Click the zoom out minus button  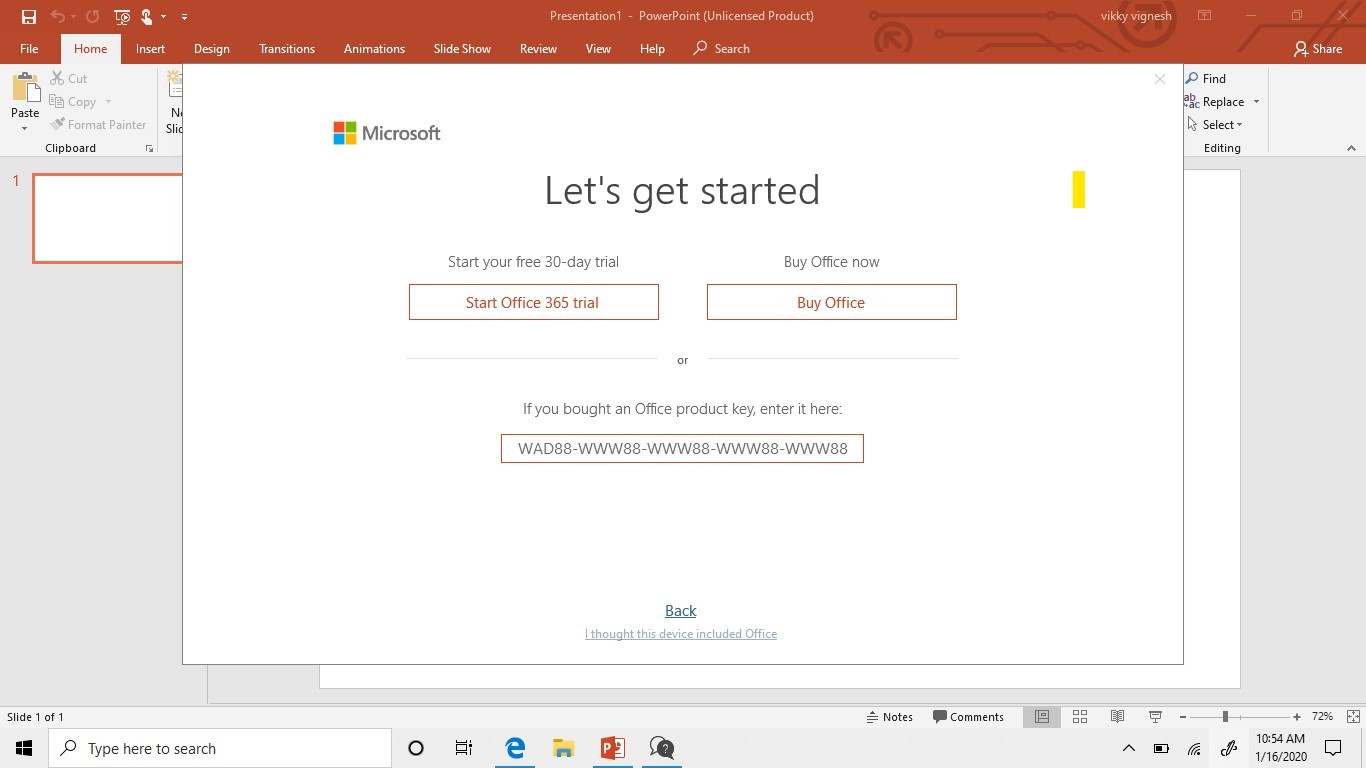point(1183,717)
